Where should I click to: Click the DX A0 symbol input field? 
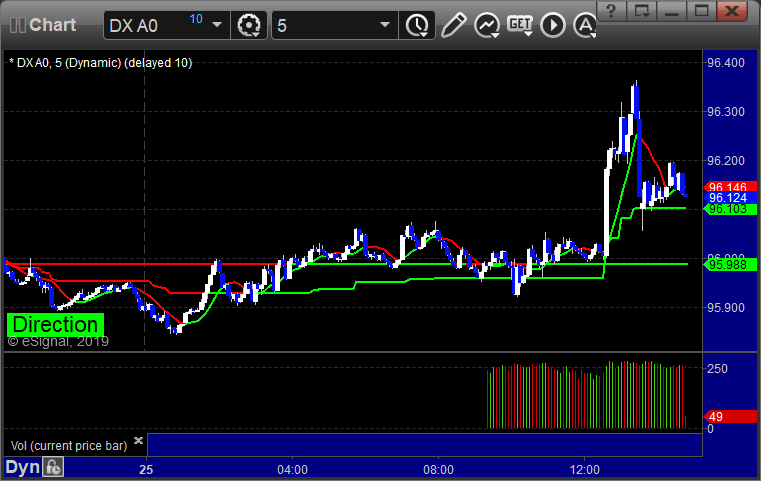point(166,25)
